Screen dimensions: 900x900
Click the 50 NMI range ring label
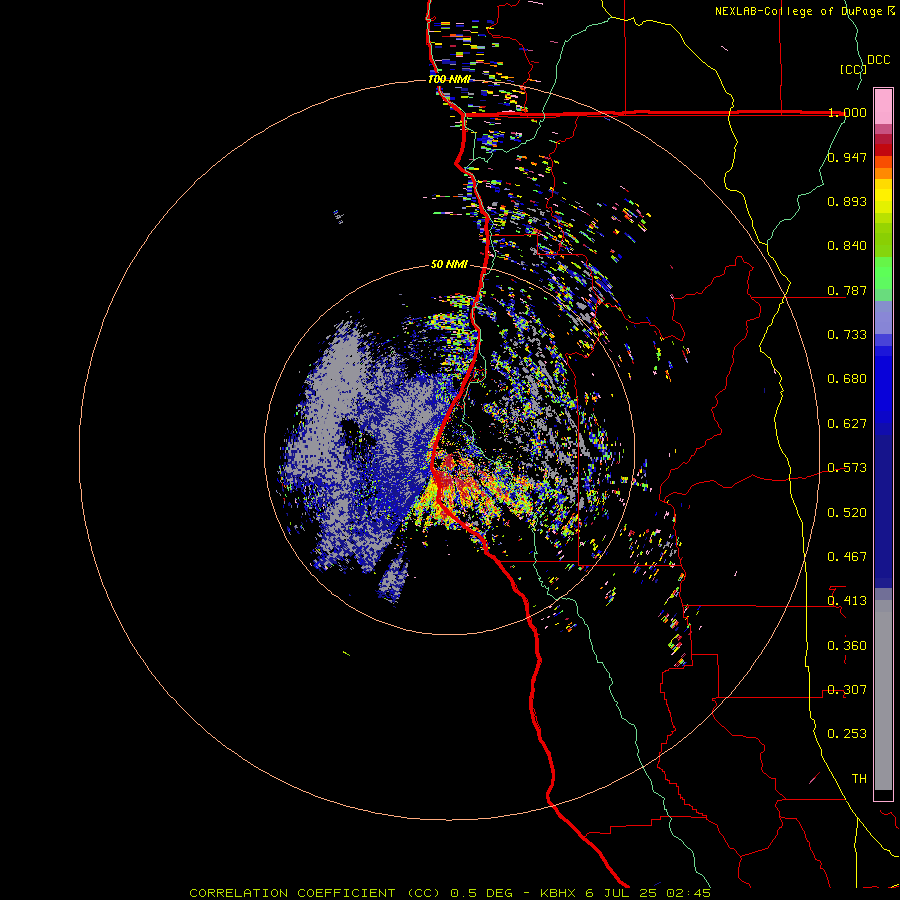[449, 264]
